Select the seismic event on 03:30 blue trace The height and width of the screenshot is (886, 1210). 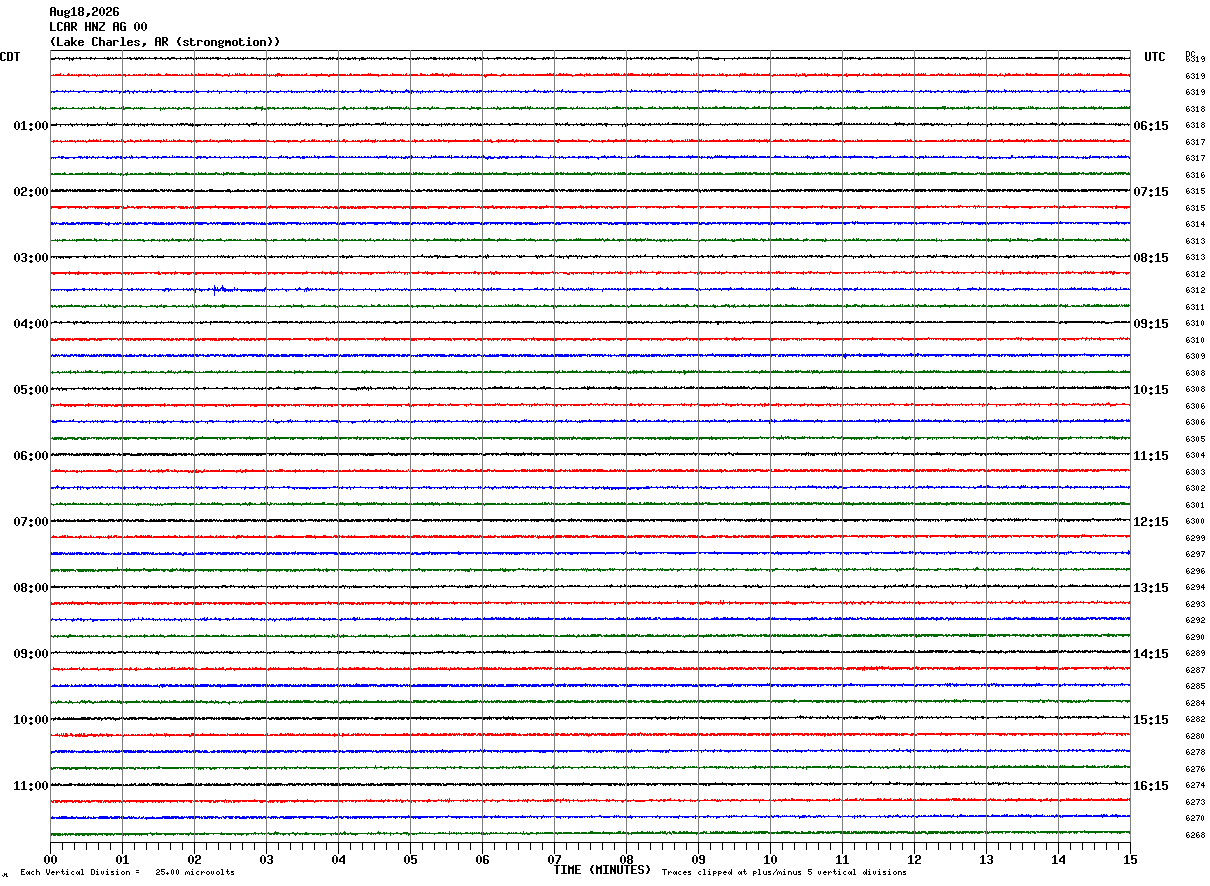222,290
